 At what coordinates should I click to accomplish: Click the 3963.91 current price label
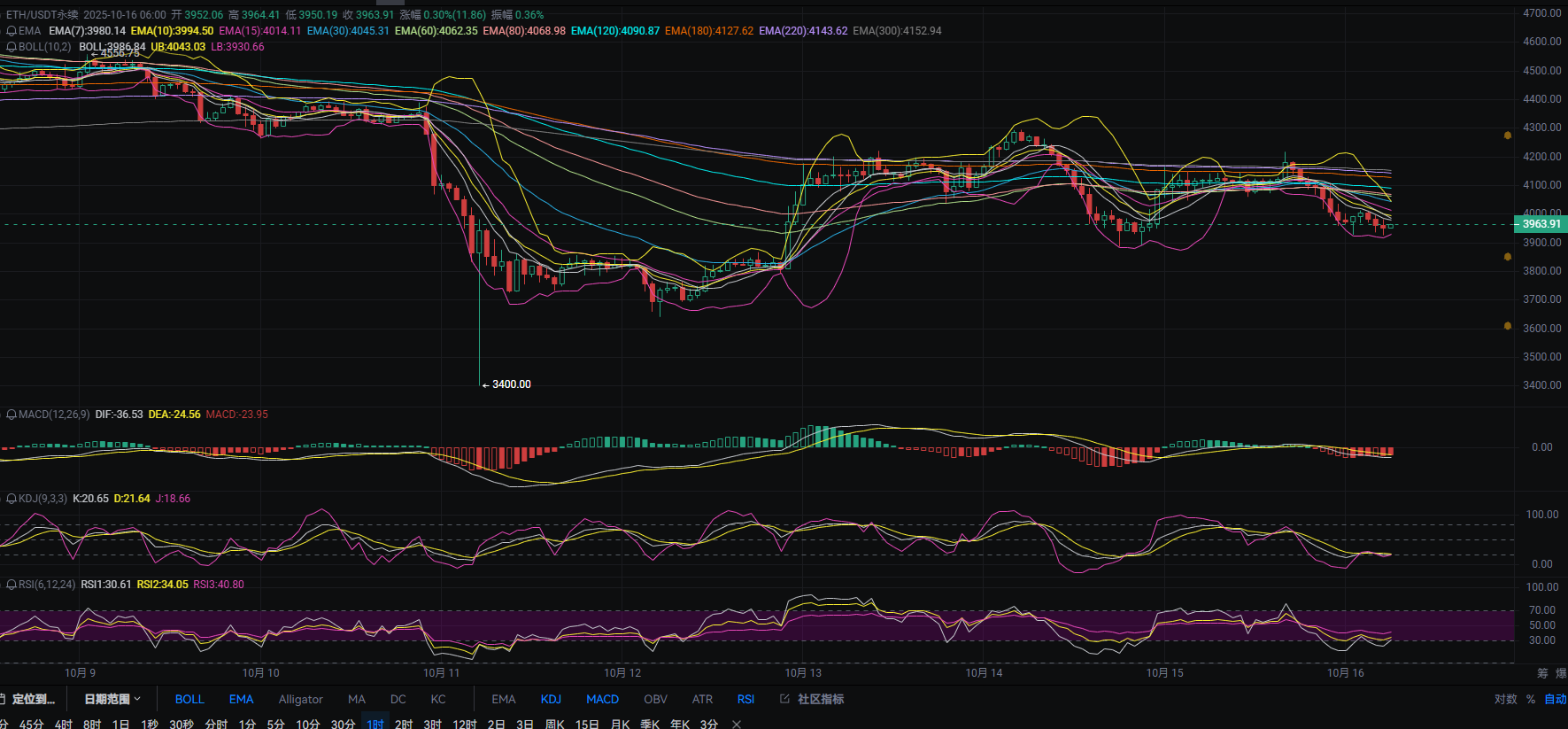click(1541, 224)
